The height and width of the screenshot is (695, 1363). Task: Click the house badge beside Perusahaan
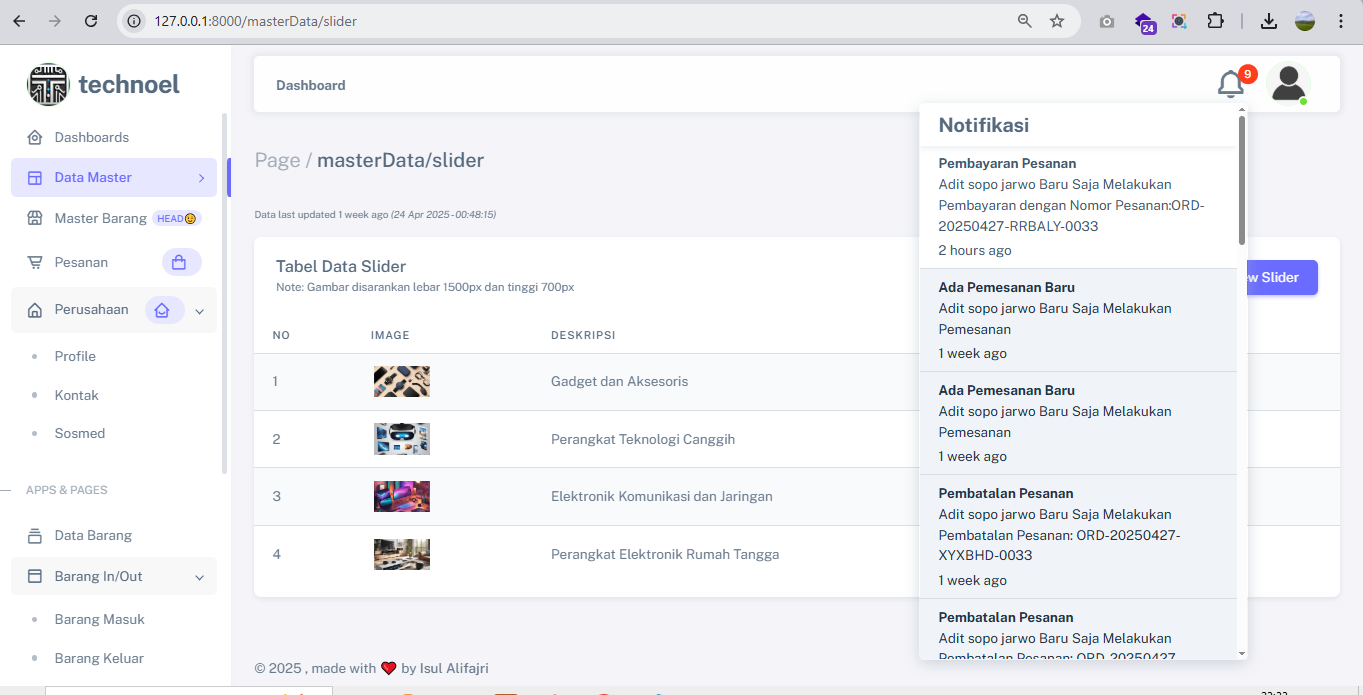163,310
